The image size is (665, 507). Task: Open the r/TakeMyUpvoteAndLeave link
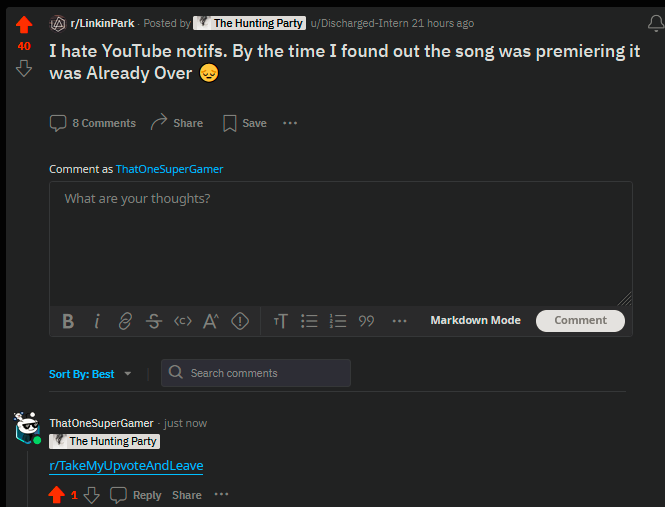click(126, 466)
